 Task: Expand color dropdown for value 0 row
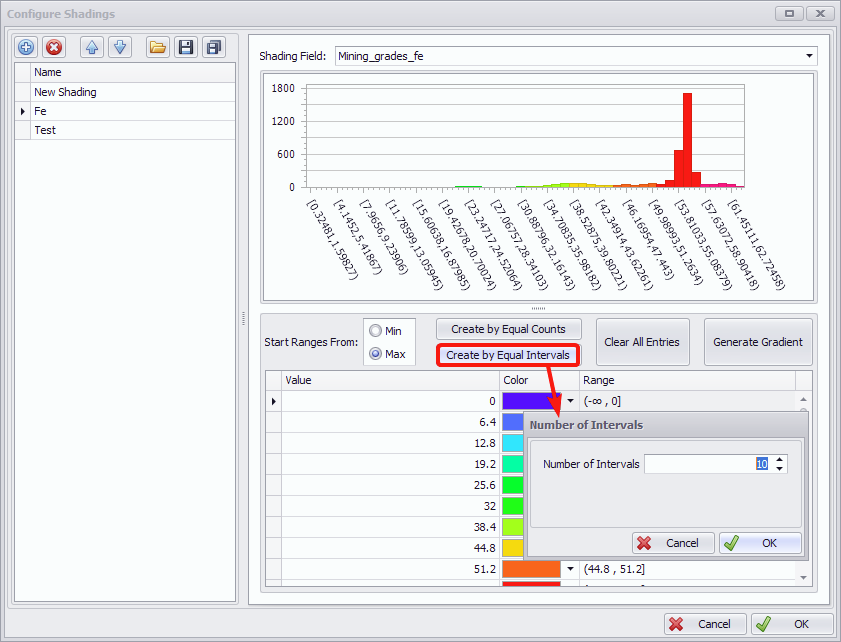(x=570, y=401)
